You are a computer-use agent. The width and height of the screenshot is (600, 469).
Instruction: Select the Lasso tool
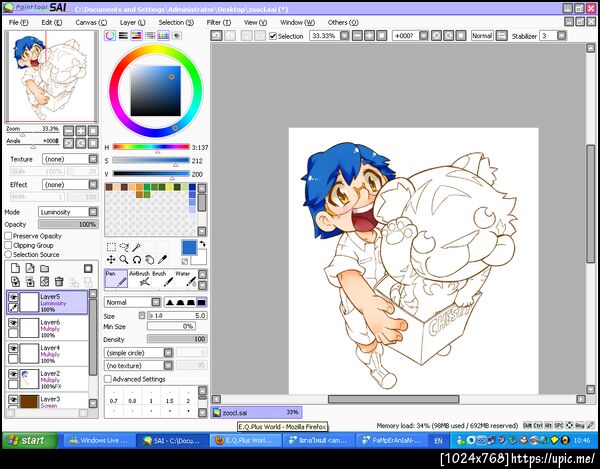point(124,247)
